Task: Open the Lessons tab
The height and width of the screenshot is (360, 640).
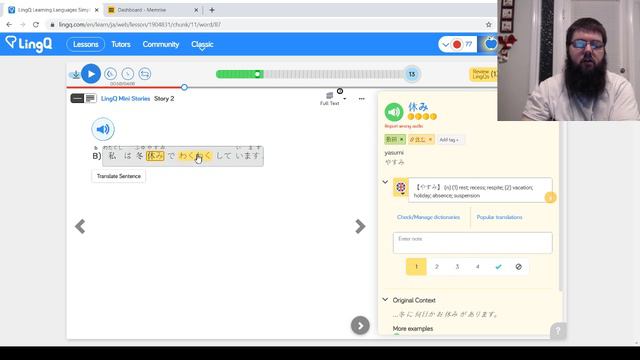Action: click(x=86, y=44)
